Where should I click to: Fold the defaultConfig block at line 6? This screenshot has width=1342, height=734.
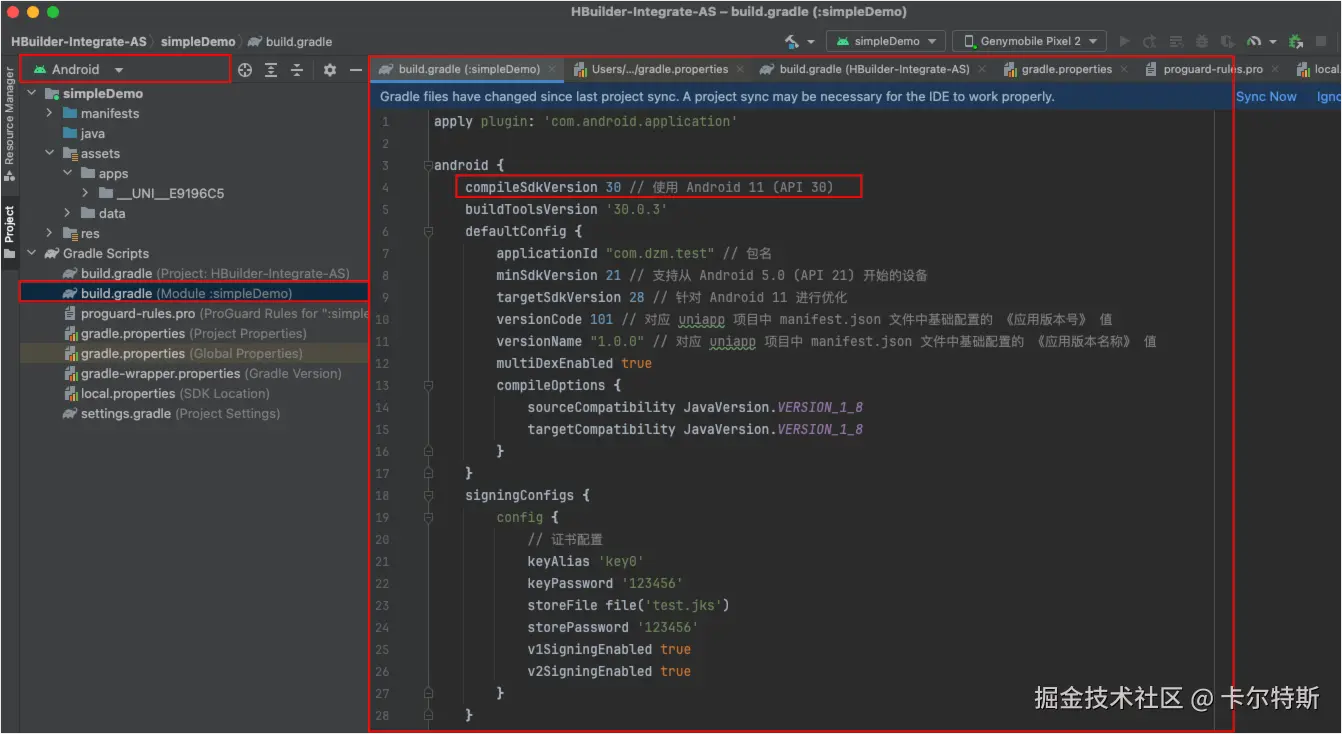pyautogui.click(x=428, y=231)
